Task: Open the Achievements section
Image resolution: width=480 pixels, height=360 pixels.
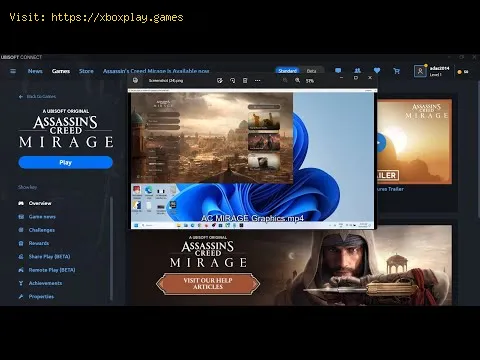Action: [x=40, y=283]
